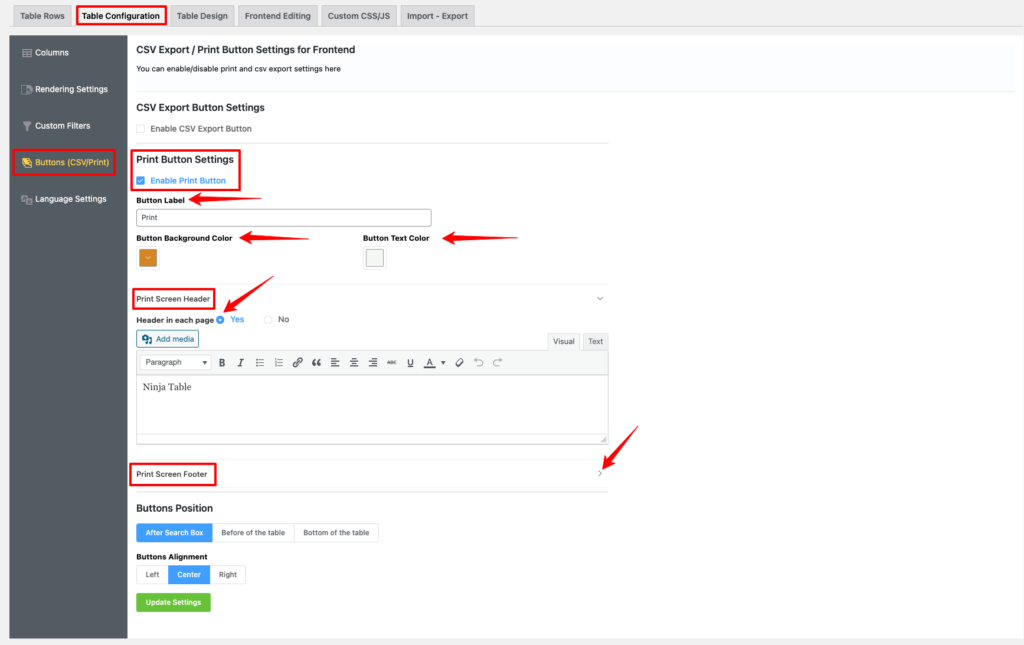Open Custom CSS/JS tab
1024x645 pixels.
tap(359, 16)
